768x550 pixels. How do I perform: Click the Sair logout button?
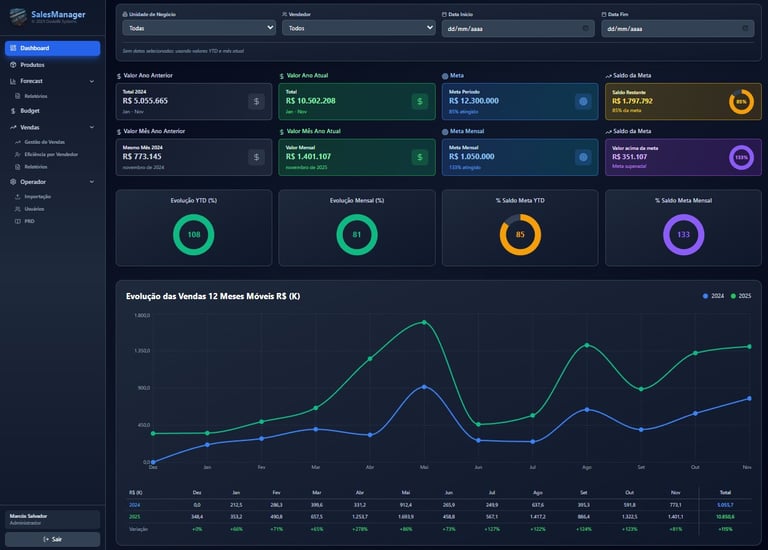click(x=52, y=539)
